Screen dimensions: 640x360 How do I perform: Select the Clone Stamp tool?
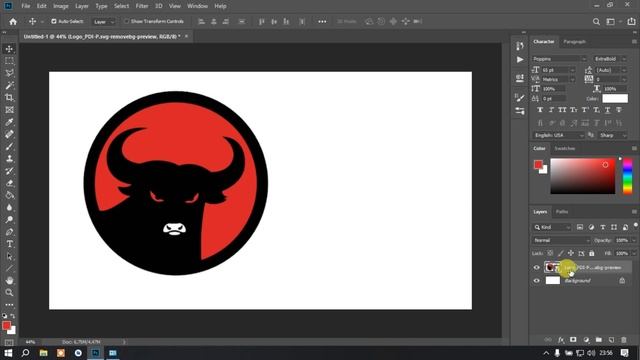9,159
